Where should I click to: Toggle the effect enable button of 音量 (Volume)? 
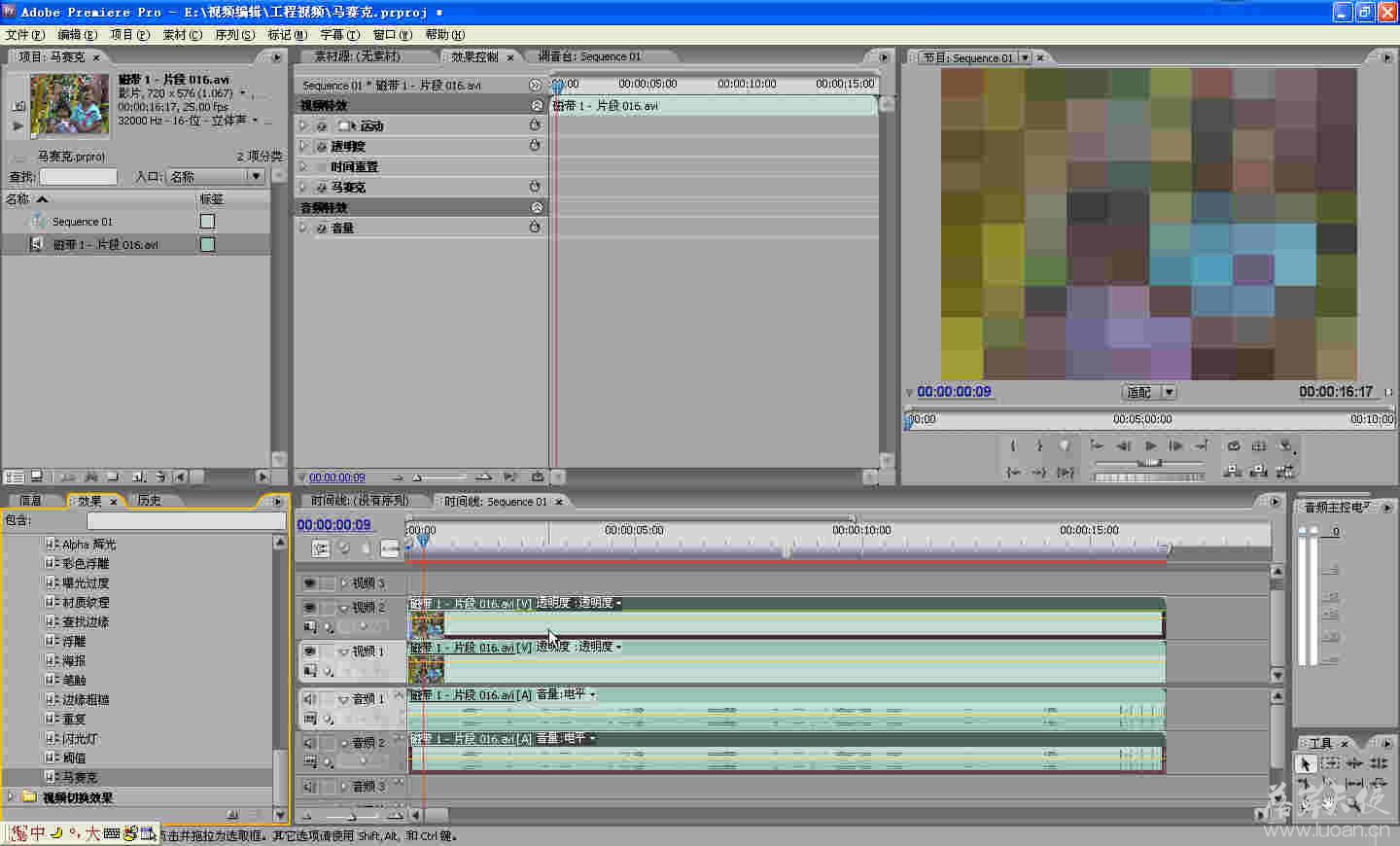pyautogui.click(x=321, y=229)
